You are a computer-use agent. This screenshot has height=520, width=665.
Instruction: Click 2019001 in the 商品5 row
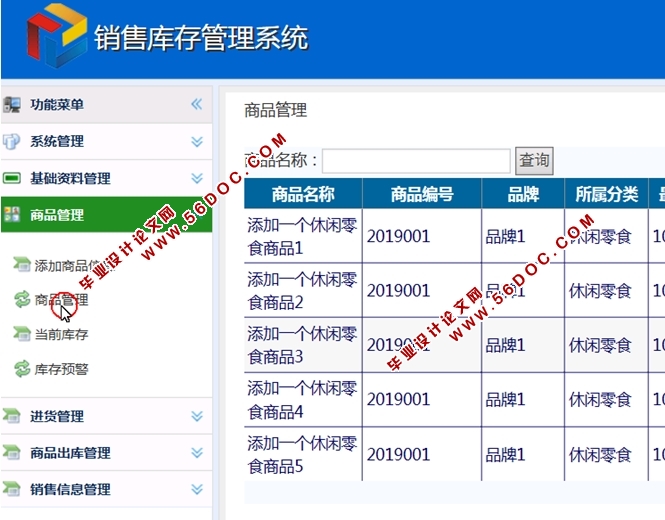coord(399,454)
